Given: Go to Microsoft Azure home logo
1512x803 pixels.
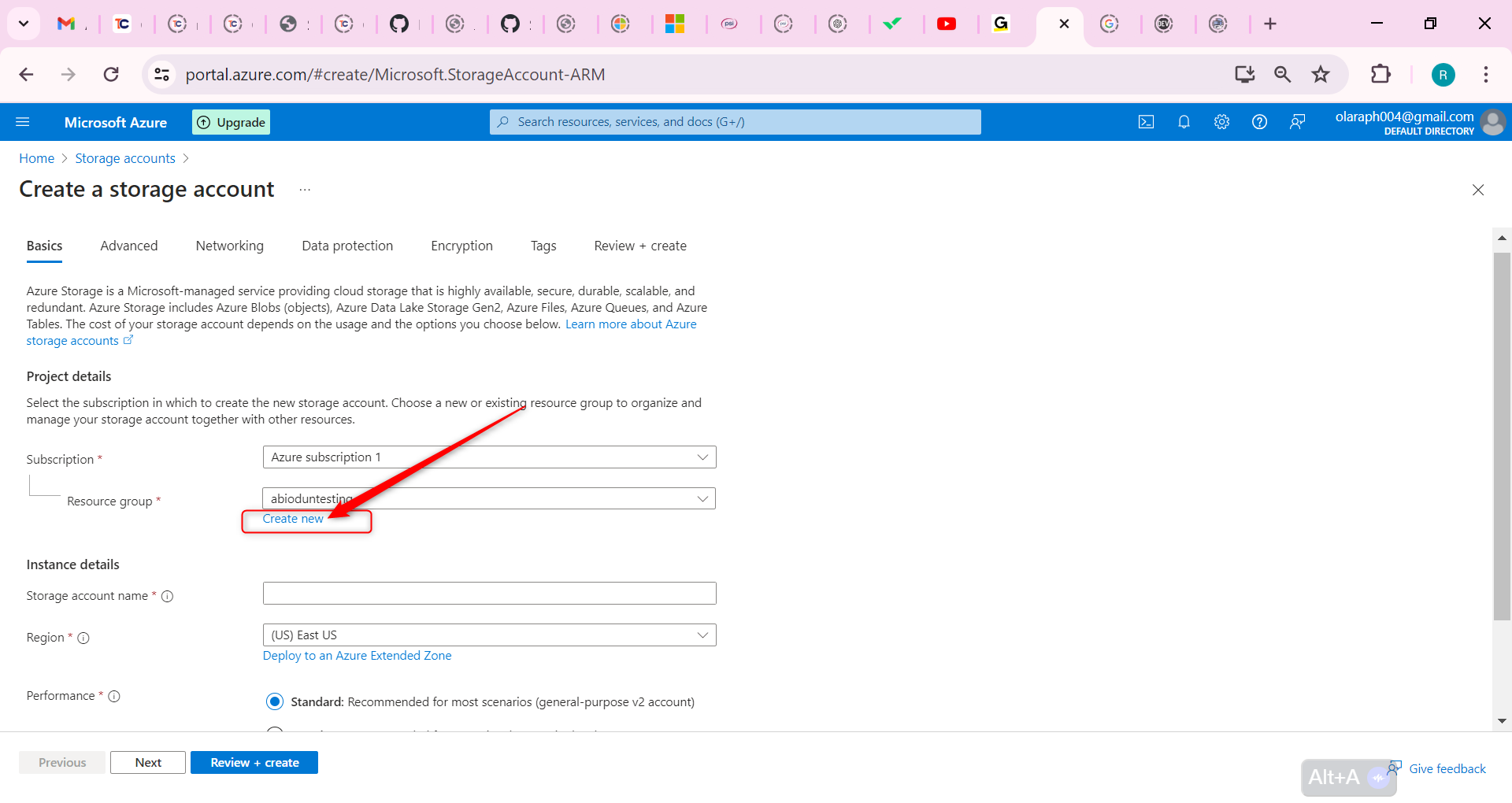Looking at the screenshot, I should coord(116,122).
